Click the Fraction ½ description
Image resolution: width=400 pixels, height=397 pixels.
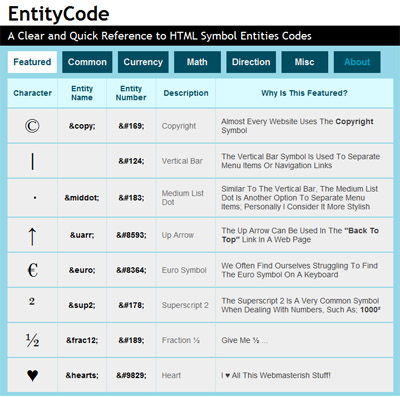click(181, 340)
